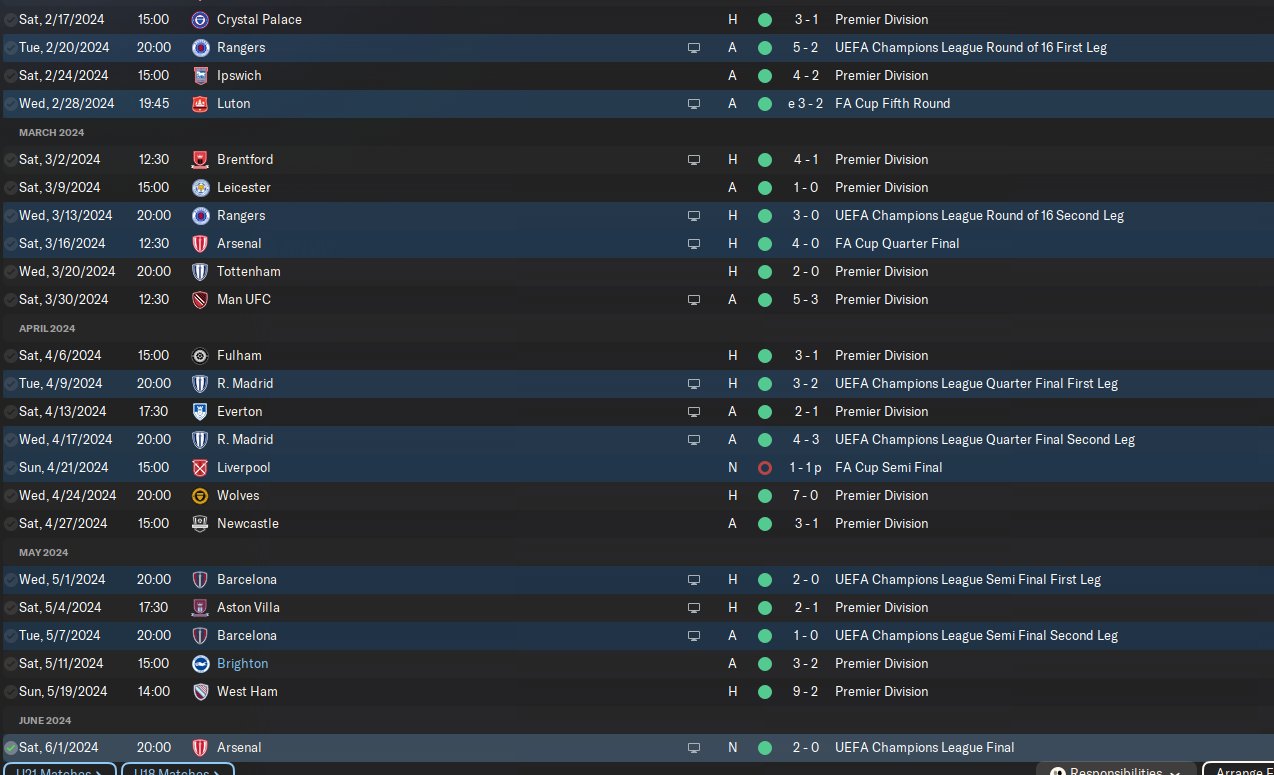Open the 7 - 0 Wolves match score
This screenshot has height=775, width=1274.
tap(807, 495)
